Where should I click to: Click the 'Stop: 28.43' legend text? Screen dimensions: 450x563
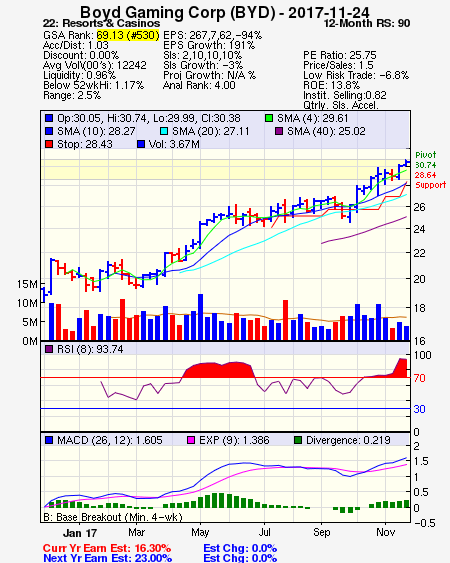[85, 144]
